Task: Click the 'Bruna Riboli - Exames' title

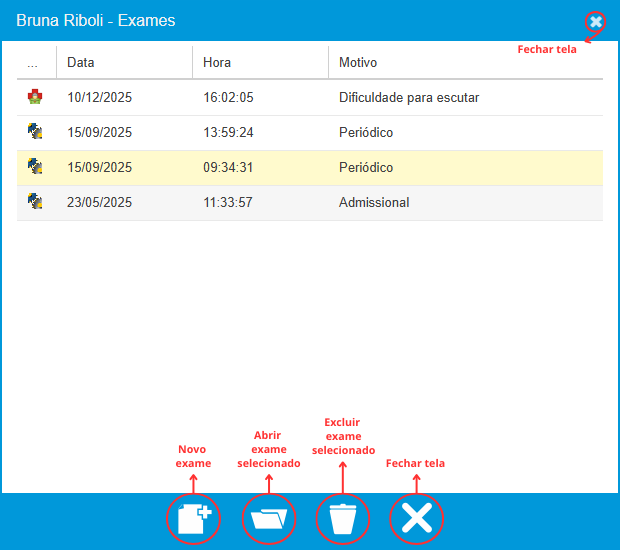Action: (x=96, y=21)
